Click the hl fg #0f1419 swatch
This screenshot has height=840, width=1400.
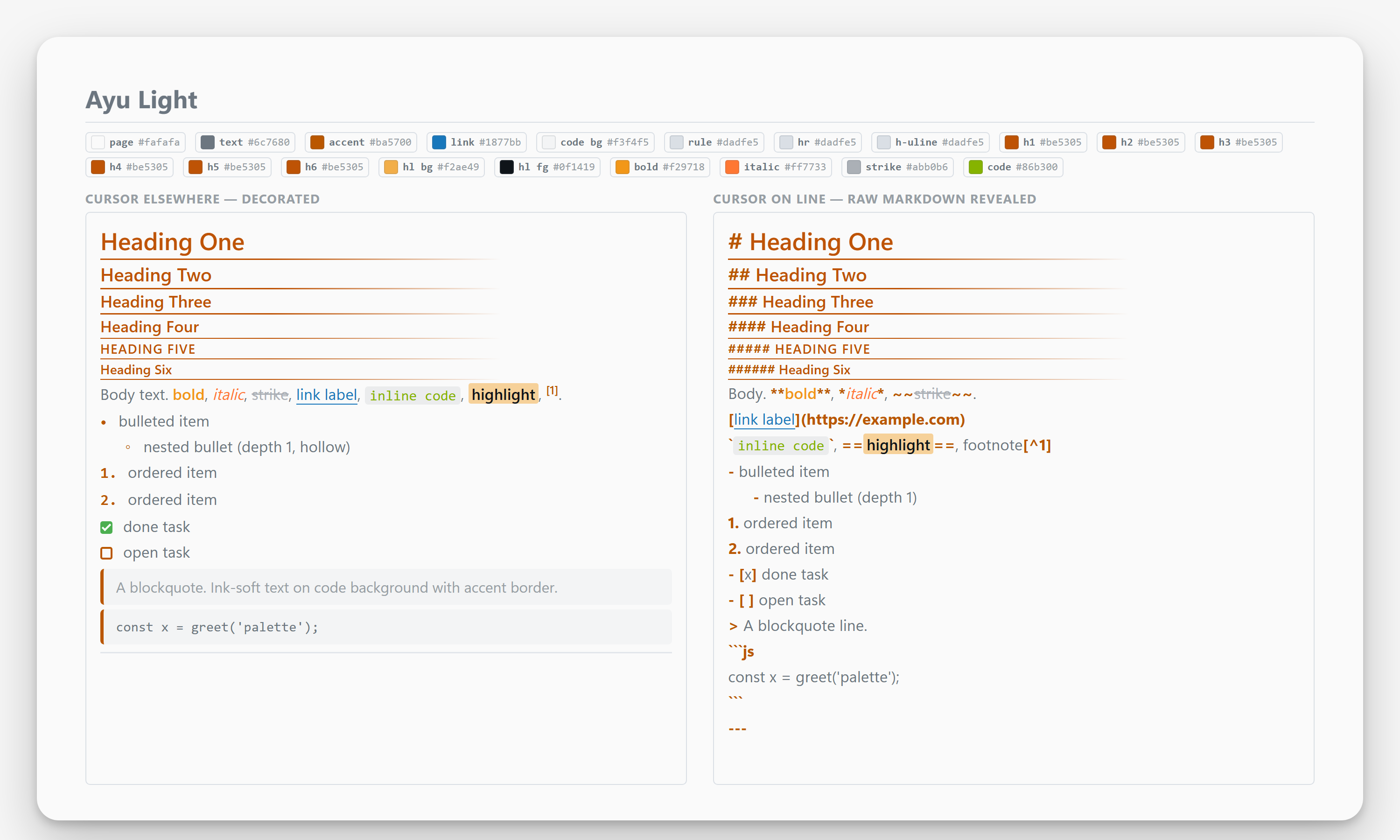click(547, 167)
